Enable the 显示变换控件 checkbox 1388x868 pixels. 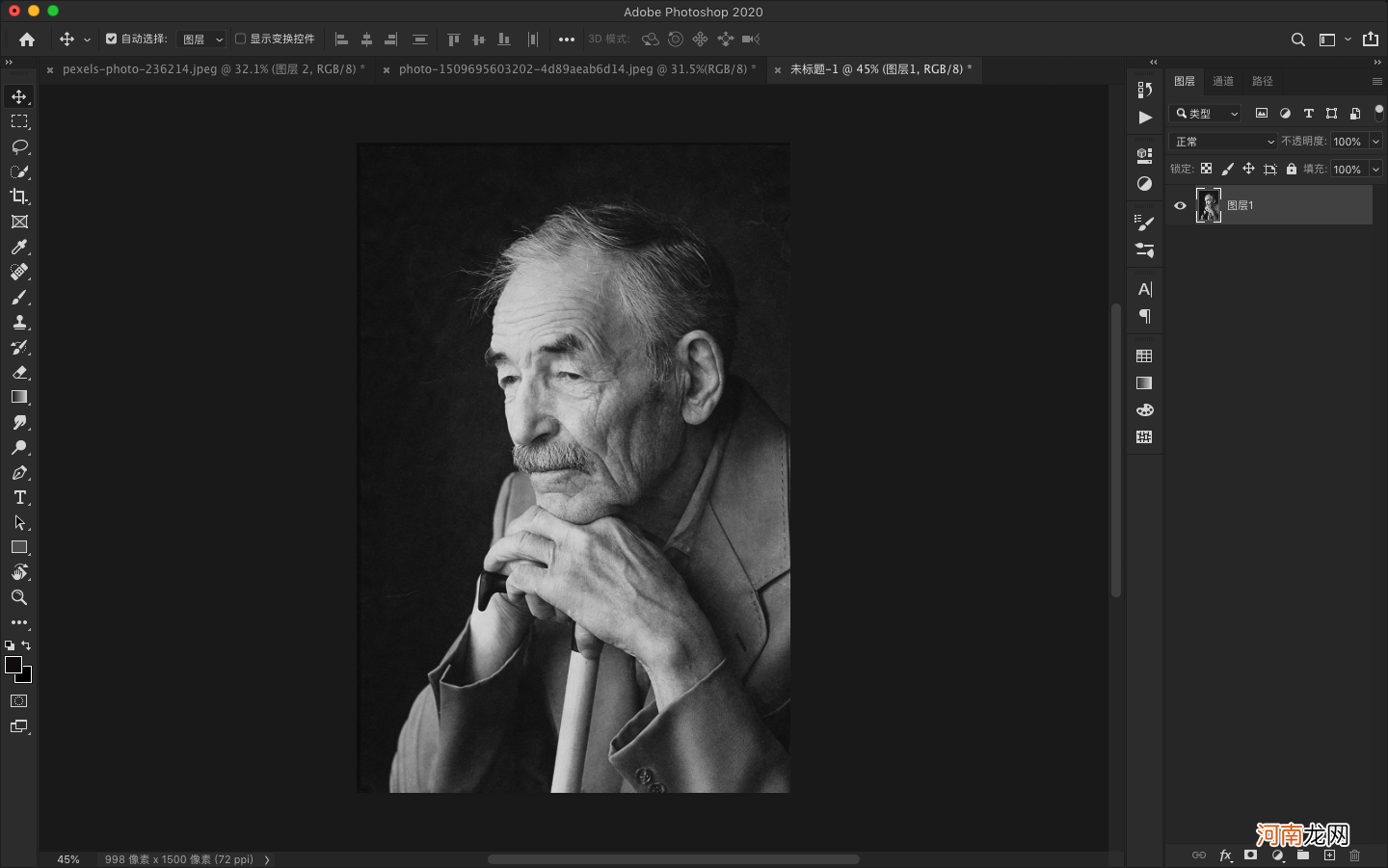[240, 39]
